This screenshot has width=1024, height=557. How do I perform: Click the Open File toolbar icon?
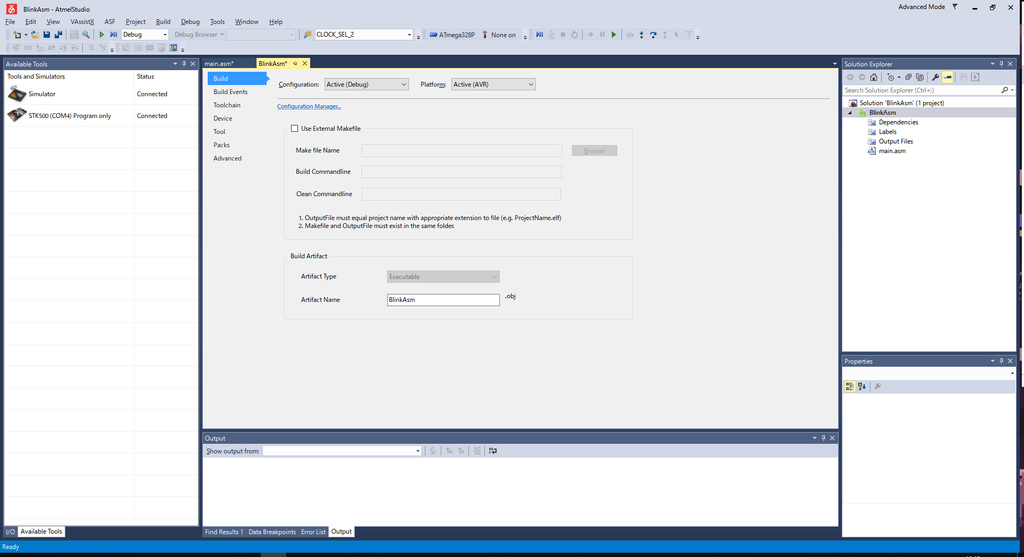pos(35,35)
